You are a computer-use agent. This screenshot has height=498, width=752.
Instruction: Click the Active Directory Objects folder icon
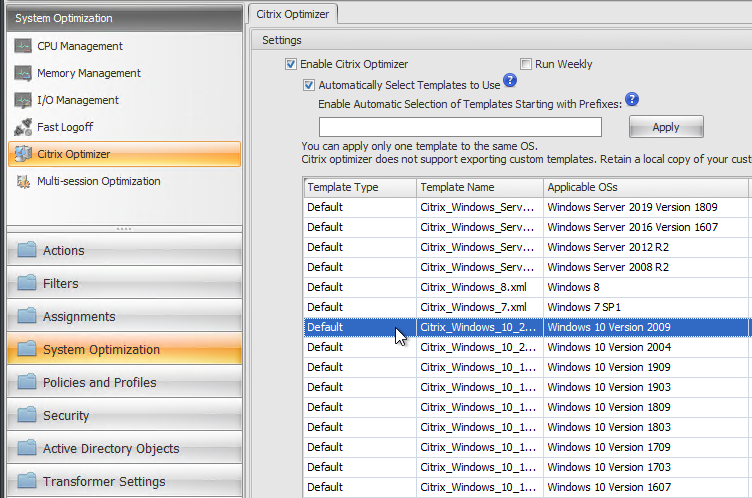coord(27,448)
